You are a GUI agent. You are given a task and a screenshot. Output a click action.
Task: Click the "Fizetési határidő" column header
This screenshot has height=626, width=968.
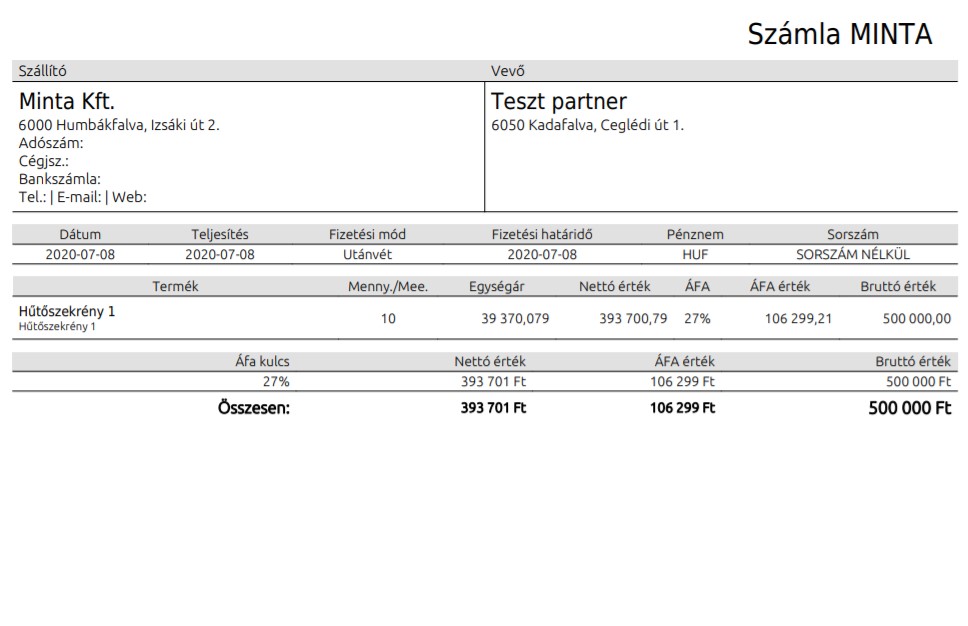[542, 234]
